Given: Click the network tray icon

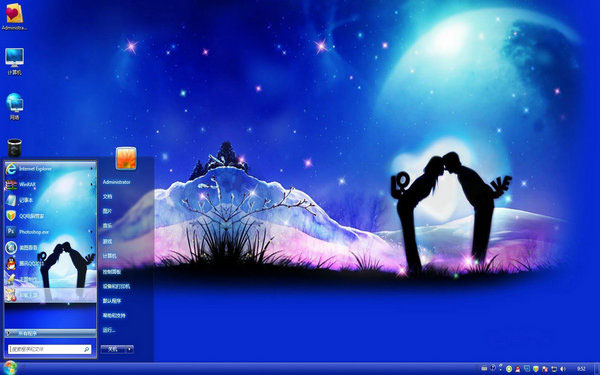Looking at the screenshot, I should click(x=554, y=369).
